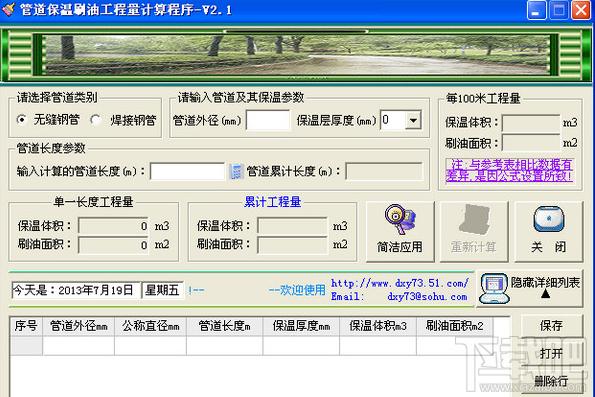Image resolution: width=595 pixels, height=397 pixels.
Task: Click the 打开 button
Action: [x=551, y=353]
